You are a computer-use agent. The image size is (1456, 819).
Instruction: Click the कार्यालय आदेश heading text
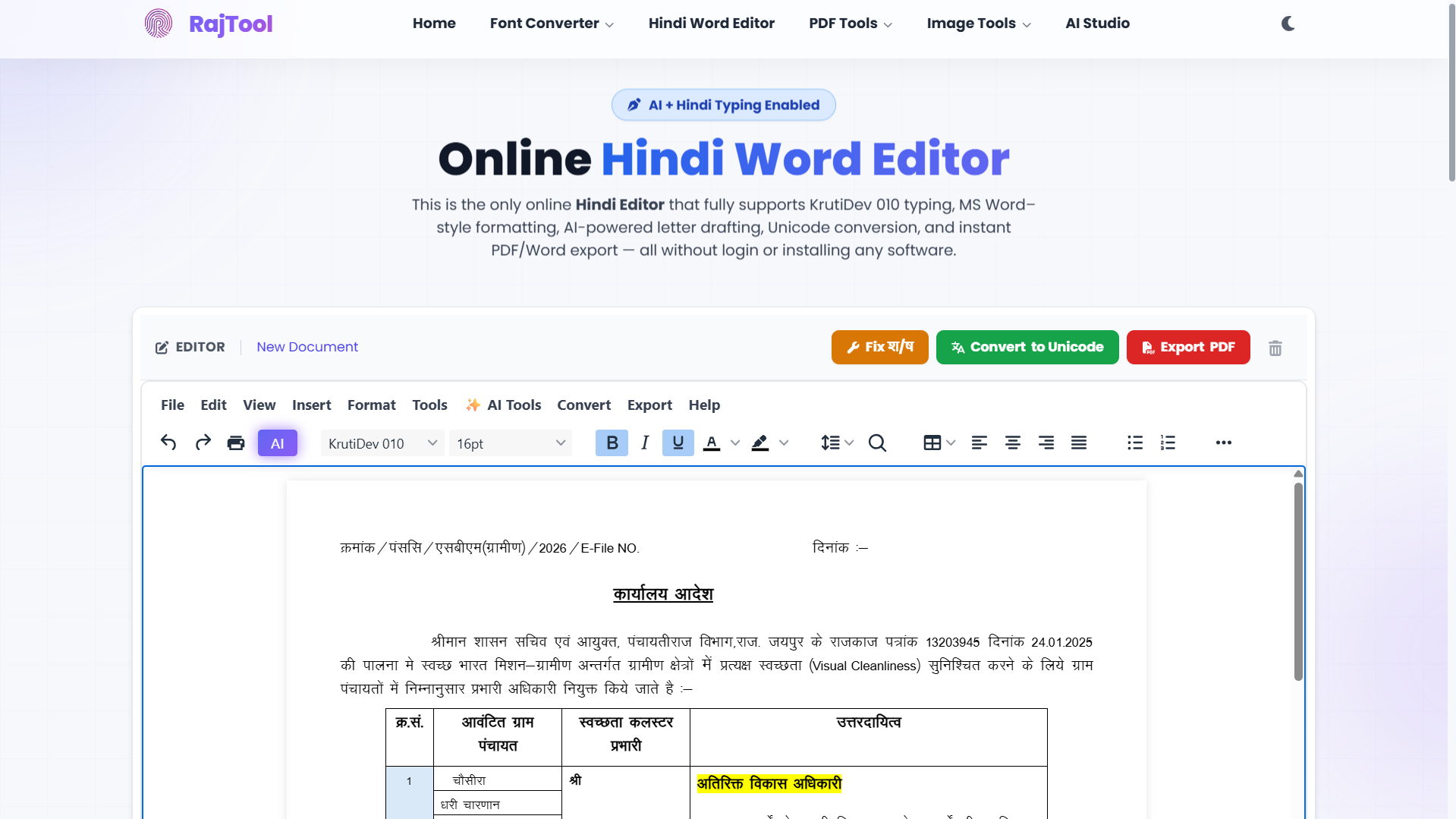click(663, 594)
